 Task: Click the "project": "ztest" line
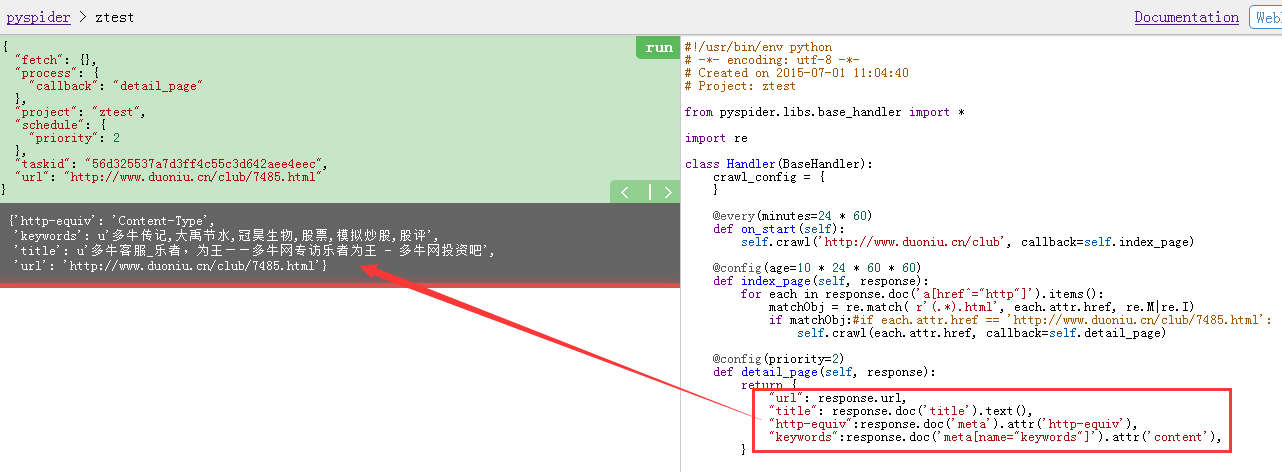coord(79,112)
